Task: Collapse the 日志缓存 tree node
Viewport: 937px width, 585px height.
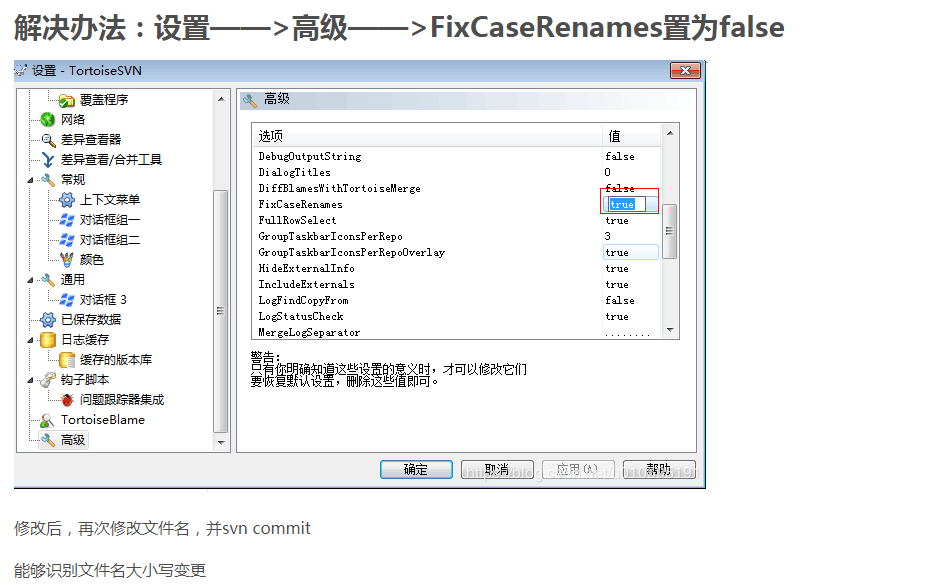Action: coord(30,340)
